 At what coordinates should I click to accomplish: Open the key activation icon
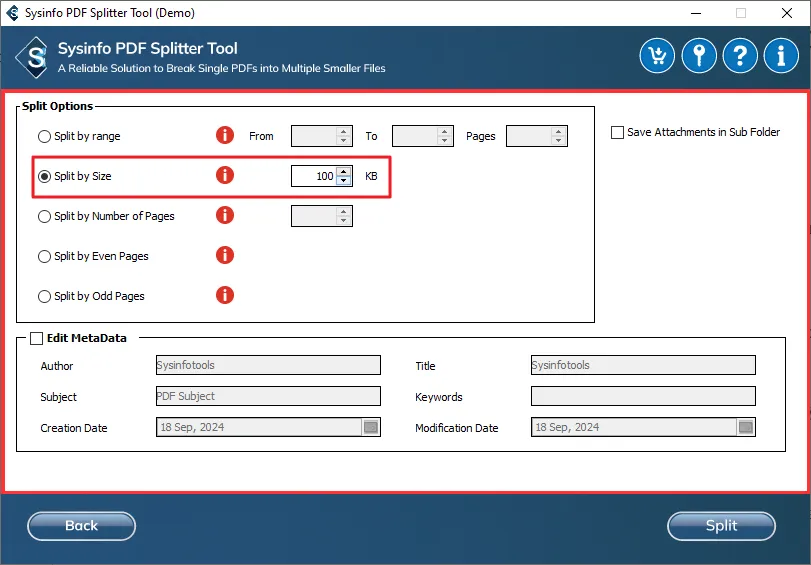pos(699,56)
